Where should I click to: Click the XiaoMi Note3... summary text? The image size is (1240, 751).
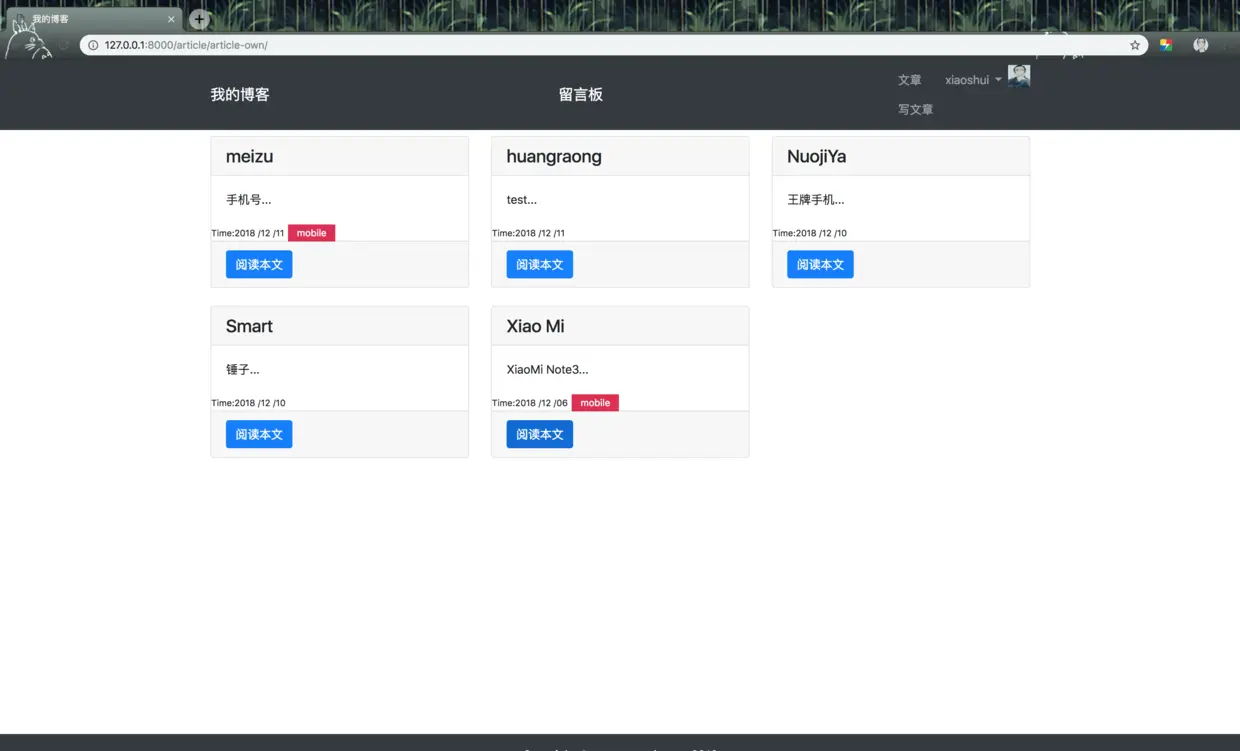pos(547,370)
